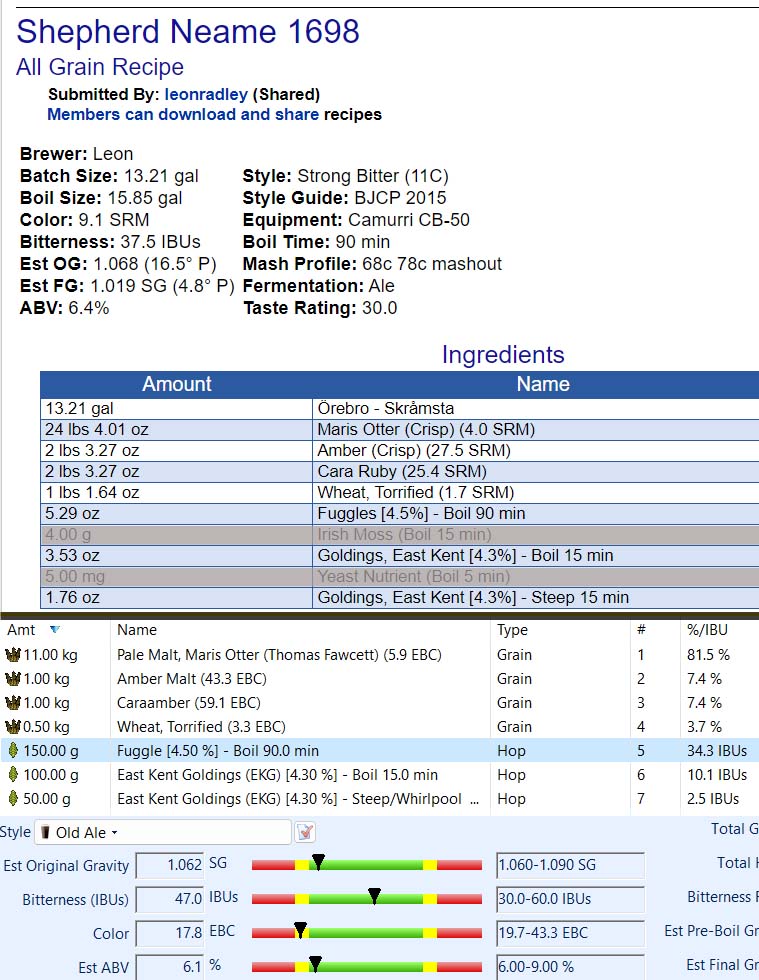
Task: Click the Cara Ruby (25.4 SRM) row
Action: click(x=400, y=472)
